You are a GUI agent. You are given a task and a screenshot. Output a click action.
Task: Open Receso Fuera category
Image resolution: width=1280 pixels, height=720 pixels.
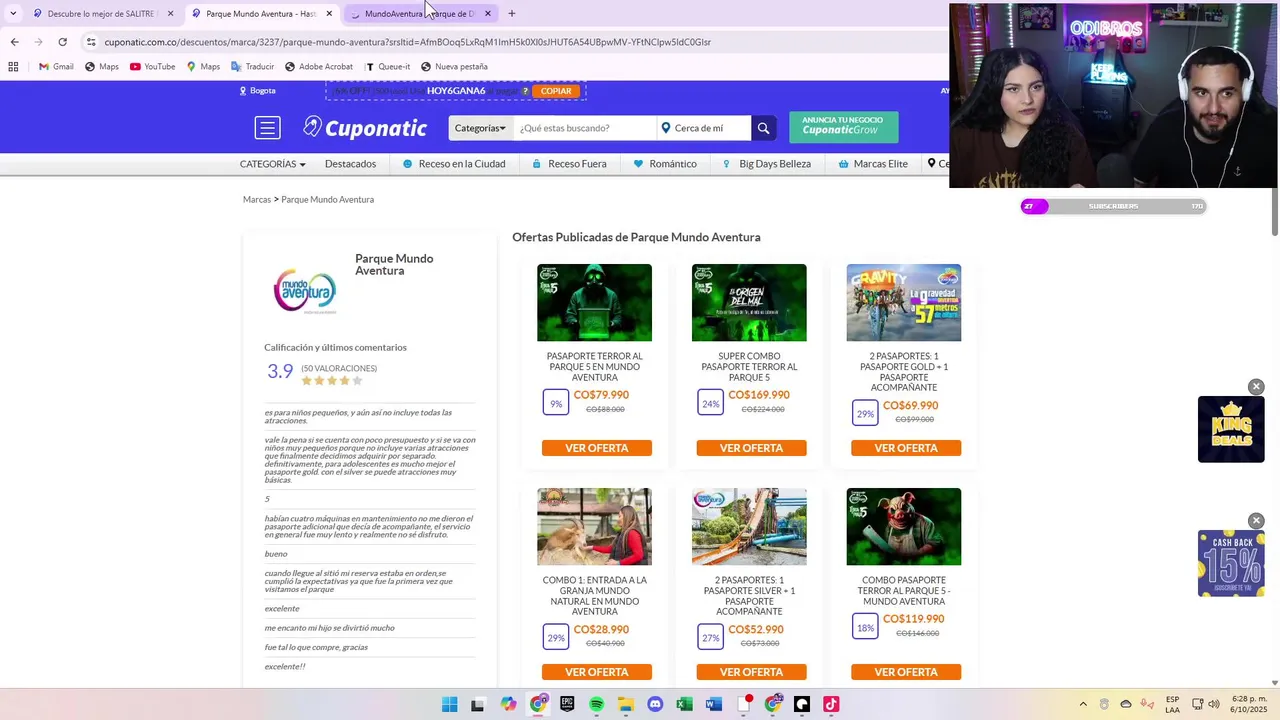coord(569,164)
